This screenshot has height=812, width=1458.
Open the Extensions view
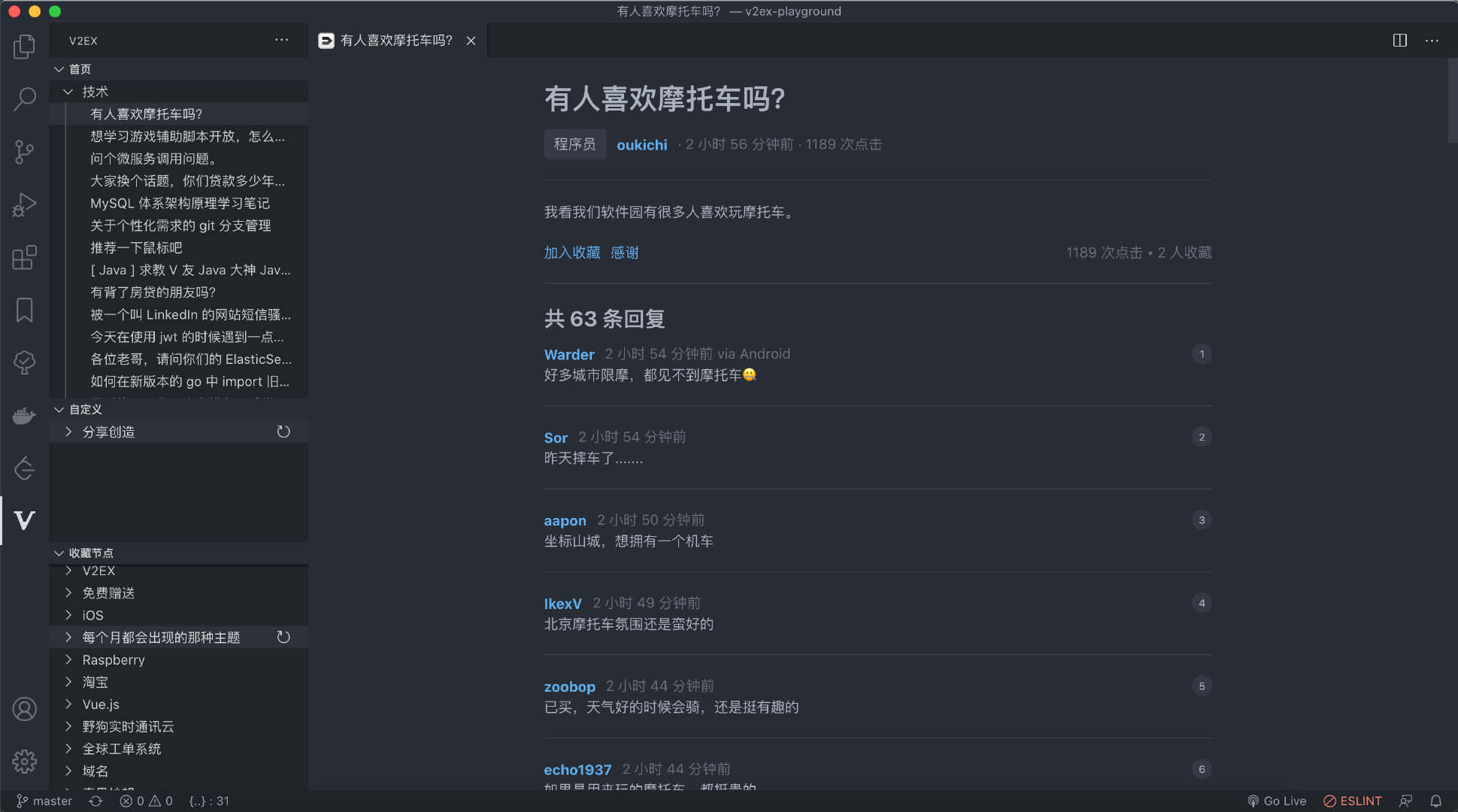click(24, 257)
